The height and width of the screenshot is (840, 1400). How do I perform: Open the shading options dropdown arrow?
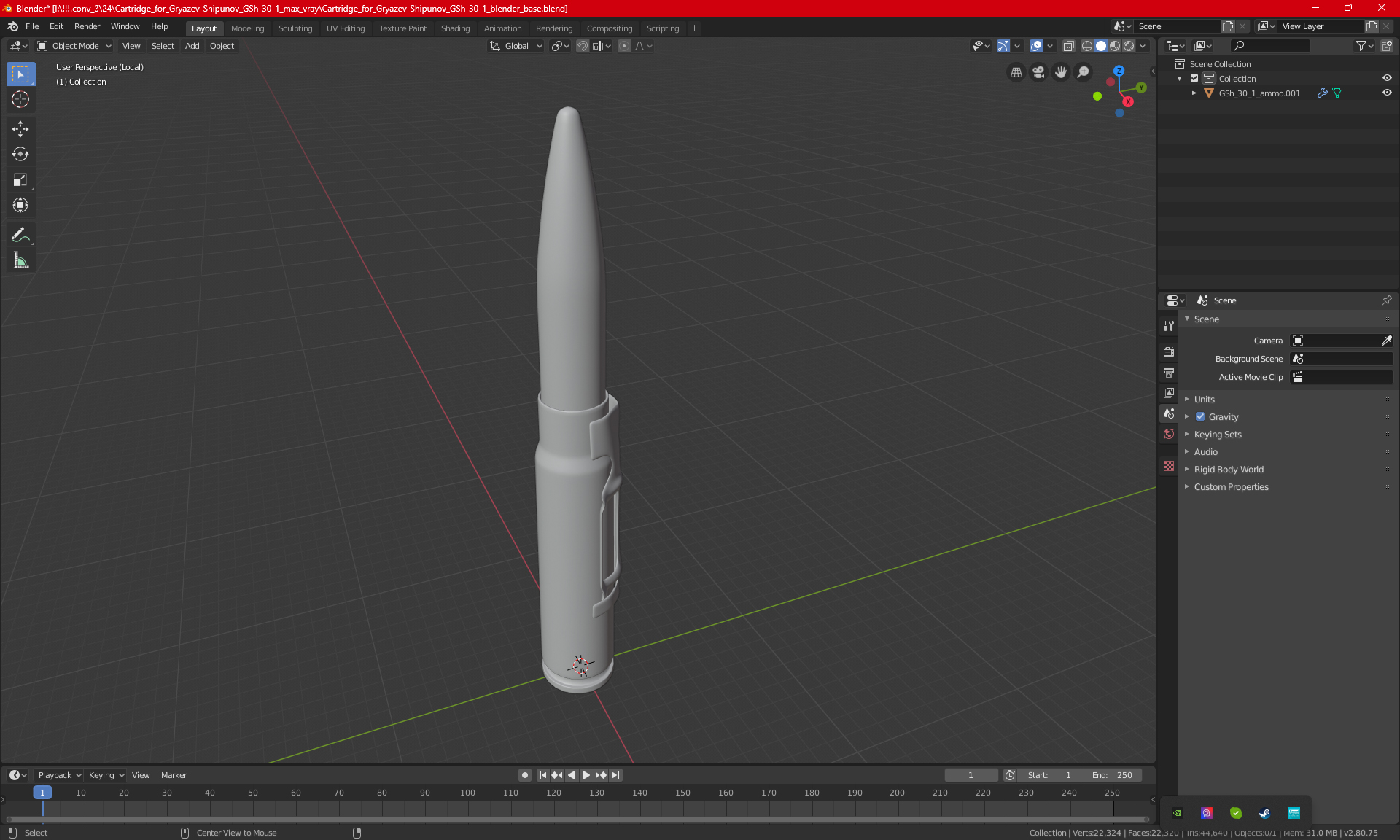point(1143,46)
